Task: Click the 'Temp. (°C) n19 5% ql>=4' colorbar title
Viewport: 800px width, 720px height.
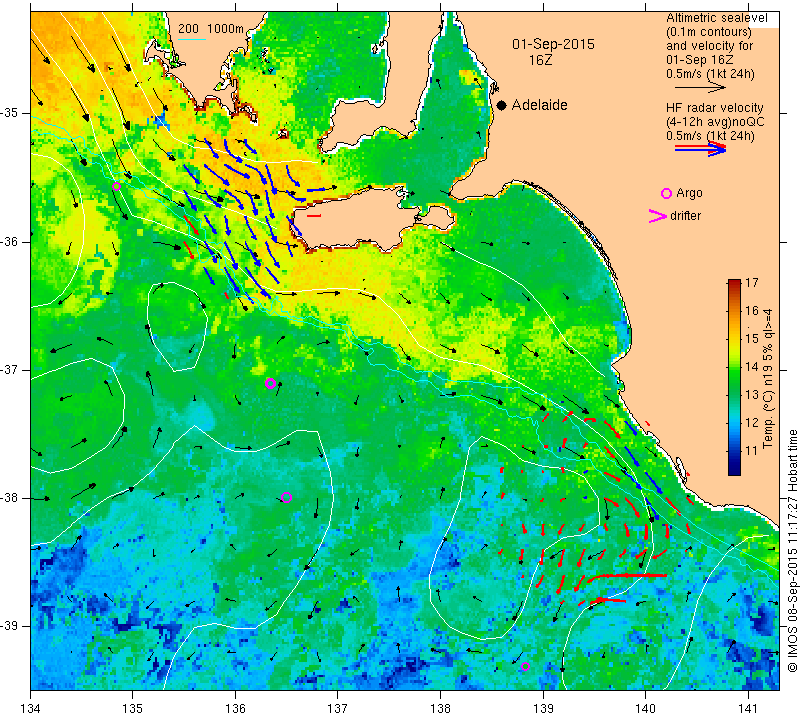Action: tap(767, 378)
